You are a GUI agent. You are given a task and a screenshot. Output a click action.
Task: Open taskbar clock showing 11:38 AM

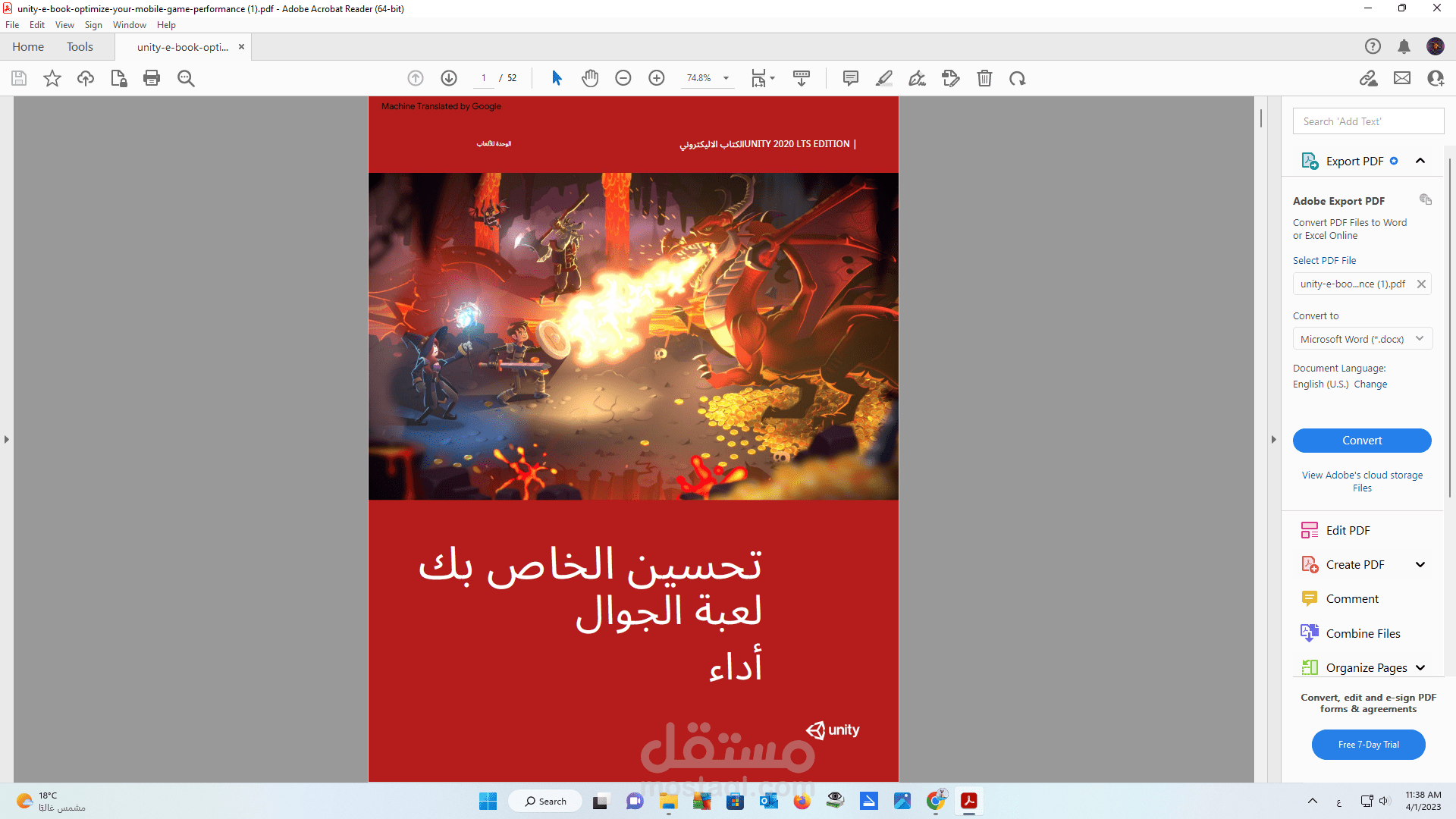(1423, 801)
